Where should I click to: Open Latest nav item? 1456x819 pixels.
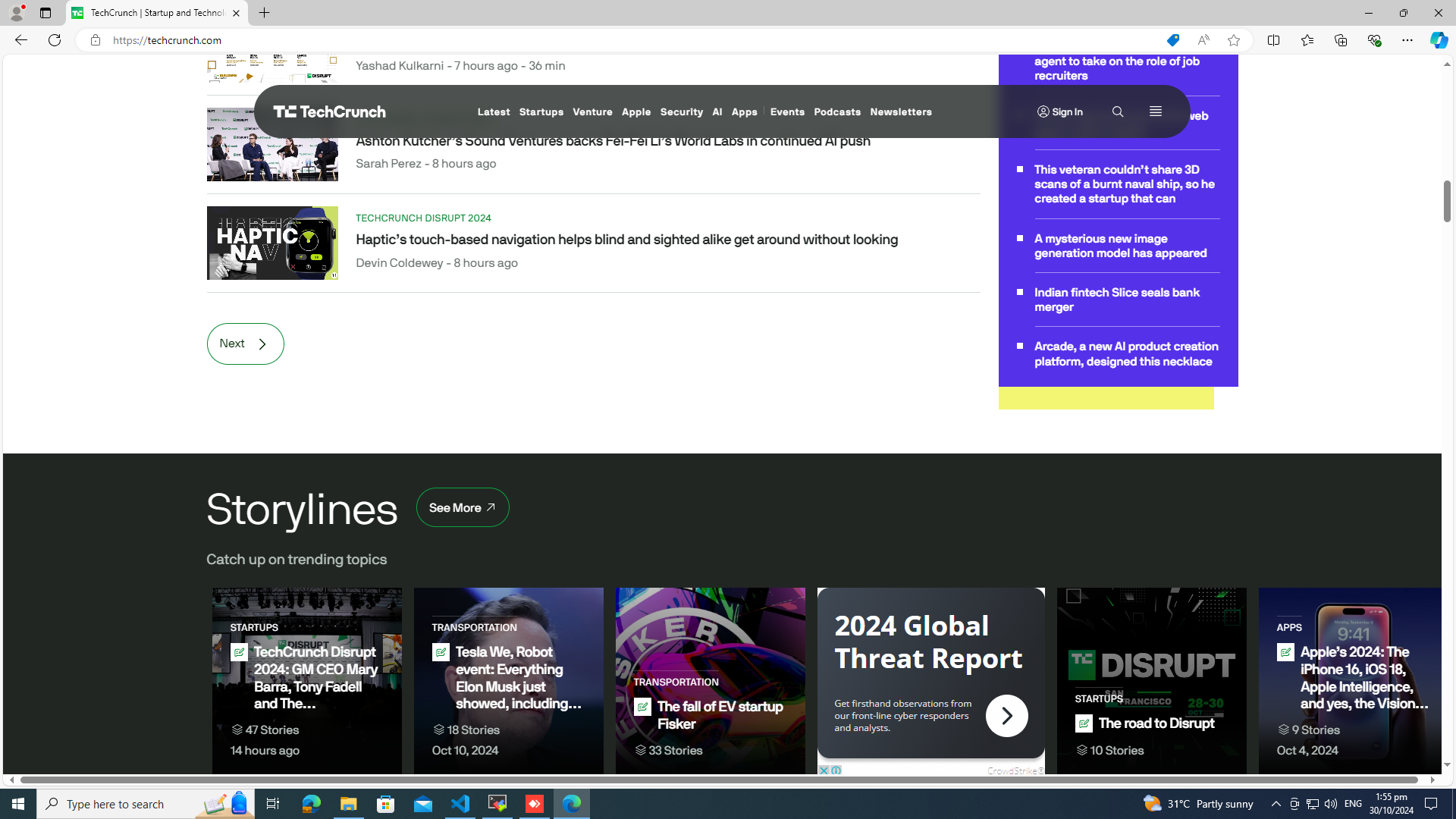(x=494, y=111)
